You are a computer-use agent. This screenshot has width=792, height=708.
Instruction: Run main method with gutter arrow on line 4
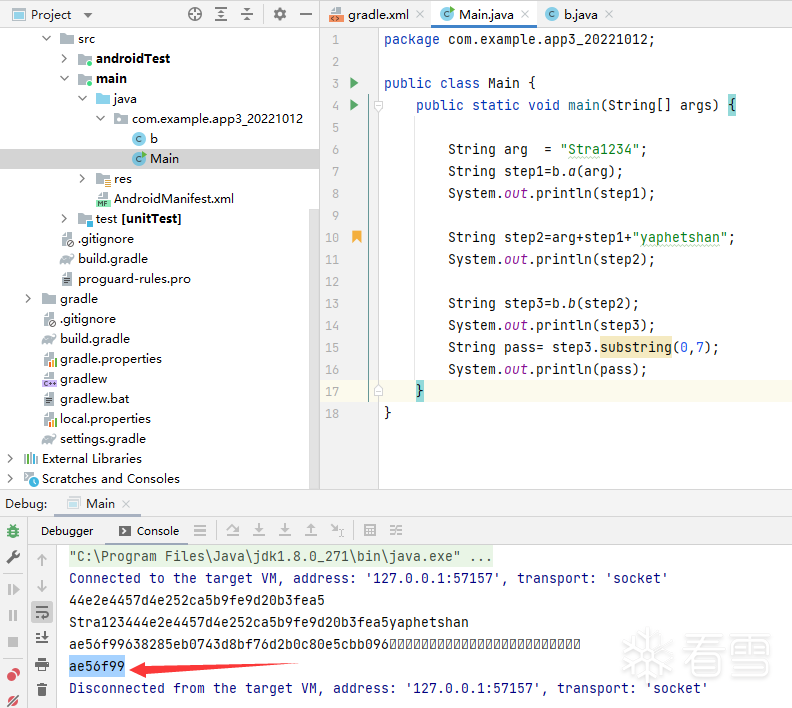[x=354, y=105]
